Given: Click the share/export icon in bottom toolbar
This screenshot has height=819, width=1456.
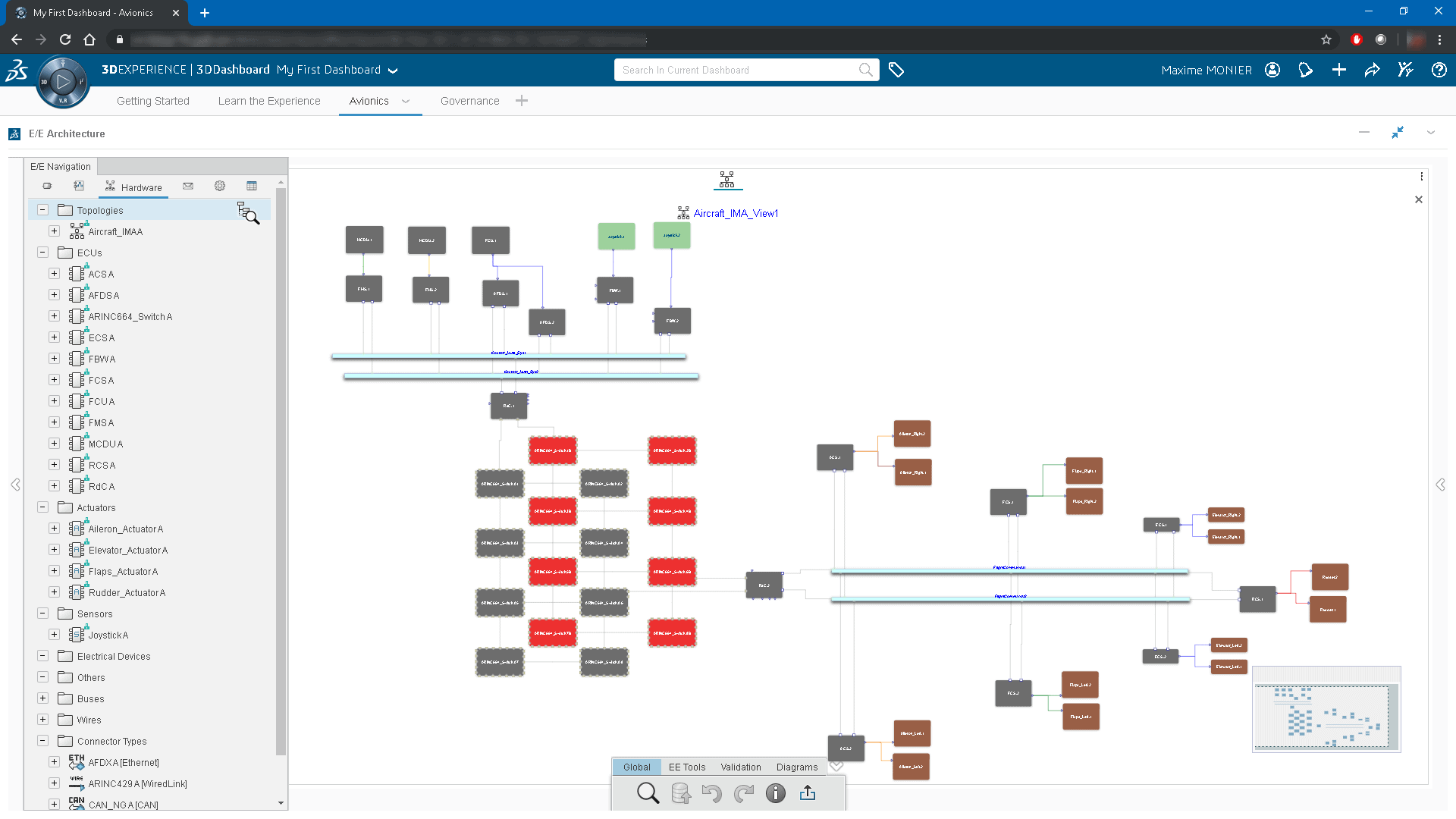Looking at the screenshot, I should [x=807, y=793].
